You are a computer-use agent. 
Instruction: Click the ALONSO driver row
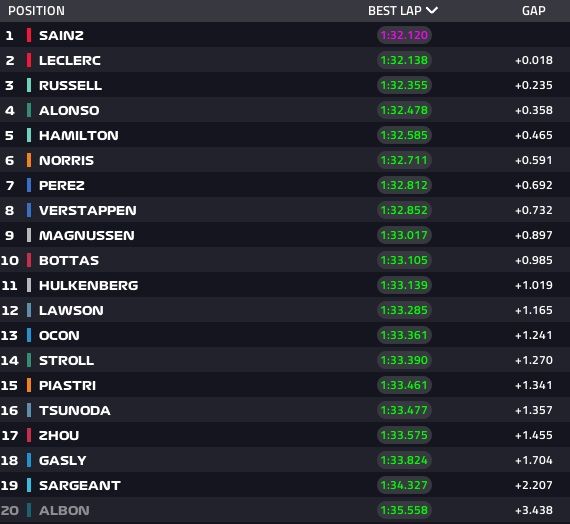coord(285,110)
